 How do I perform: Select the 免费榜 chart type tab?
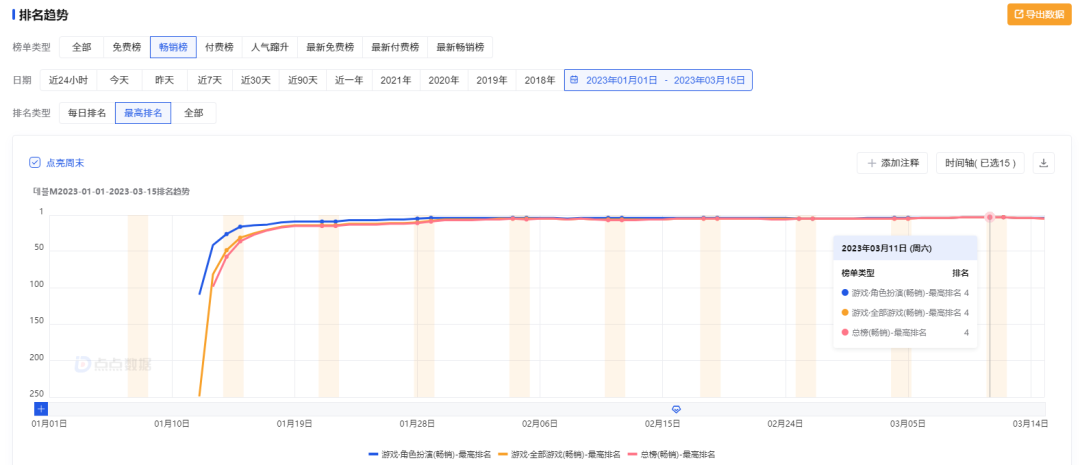(127, 48)
